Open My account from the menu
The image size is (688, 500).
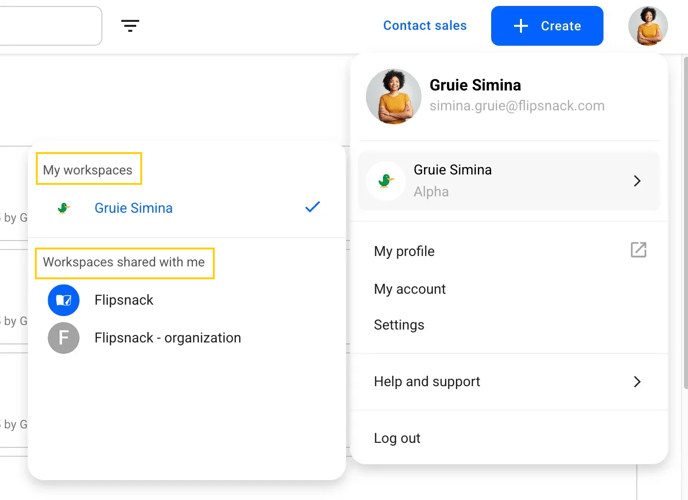click(410, 289)
